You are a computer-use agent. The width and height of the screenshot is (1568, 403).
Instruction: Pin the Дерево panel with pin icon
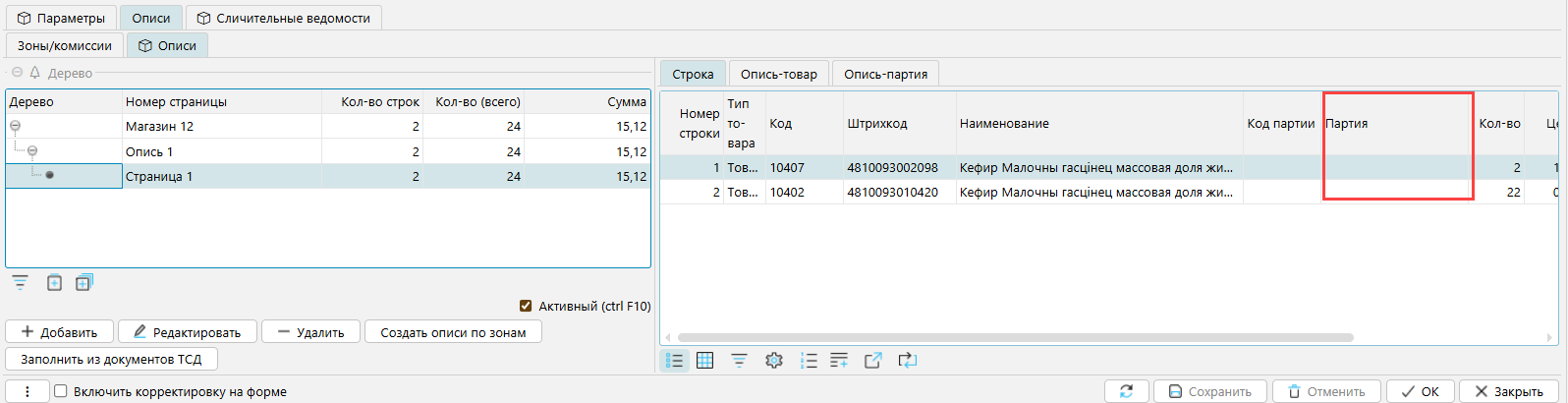tap(34, 73)
